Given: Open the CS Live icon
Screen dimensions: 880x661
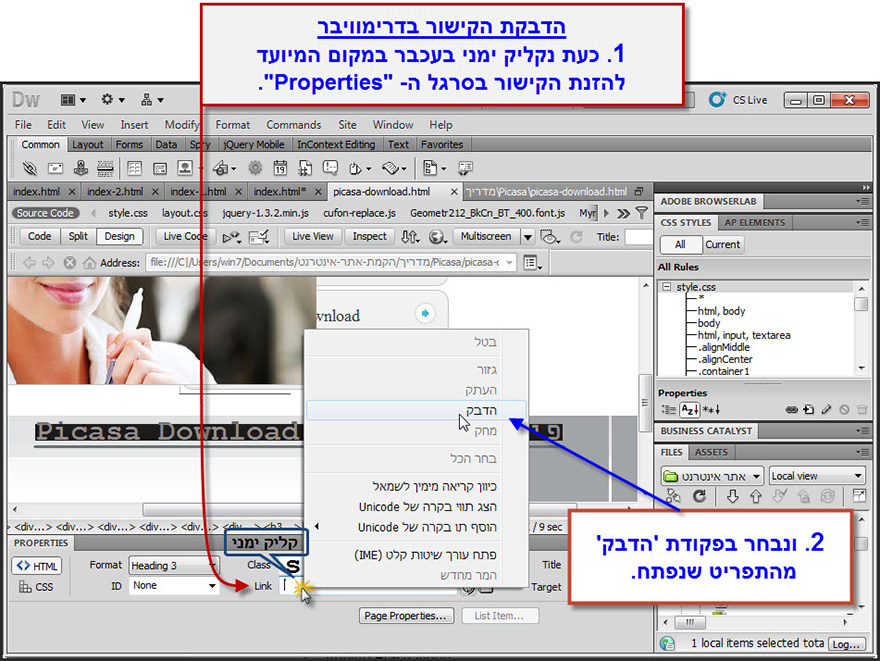Looking at the screenshot, I should tap(717, 100).
